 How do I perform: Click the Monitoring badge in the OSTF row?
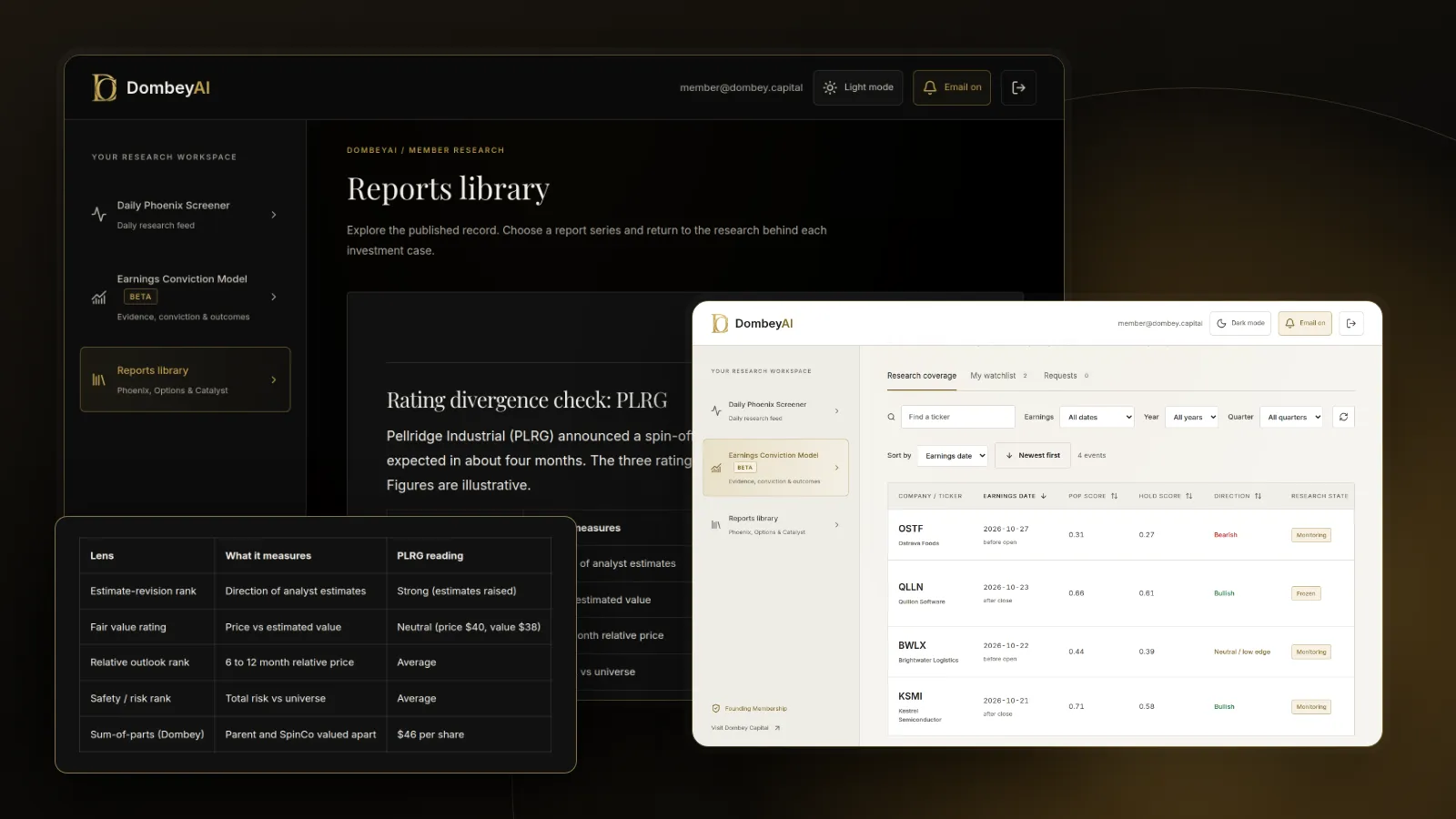tap(1311, 535)
